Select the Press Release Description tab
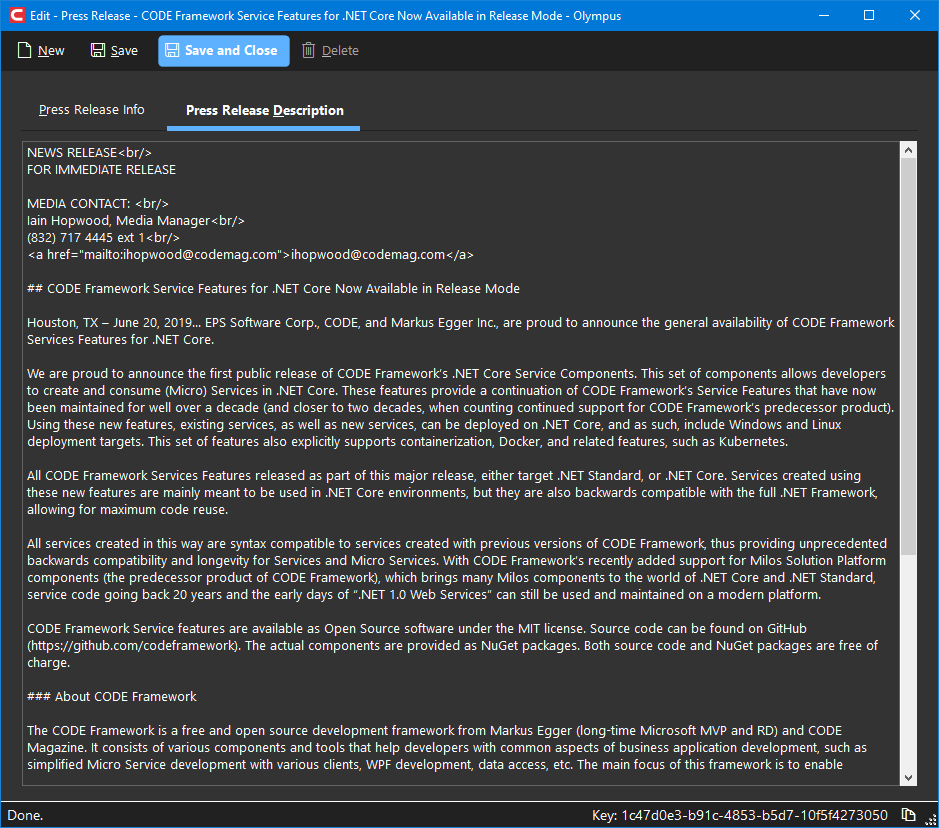 (264, 111)
